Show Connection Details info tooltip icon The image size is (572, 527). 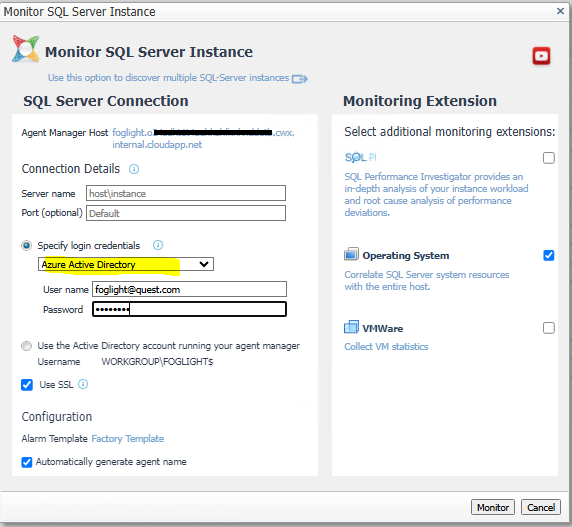(x=134, y=169)
